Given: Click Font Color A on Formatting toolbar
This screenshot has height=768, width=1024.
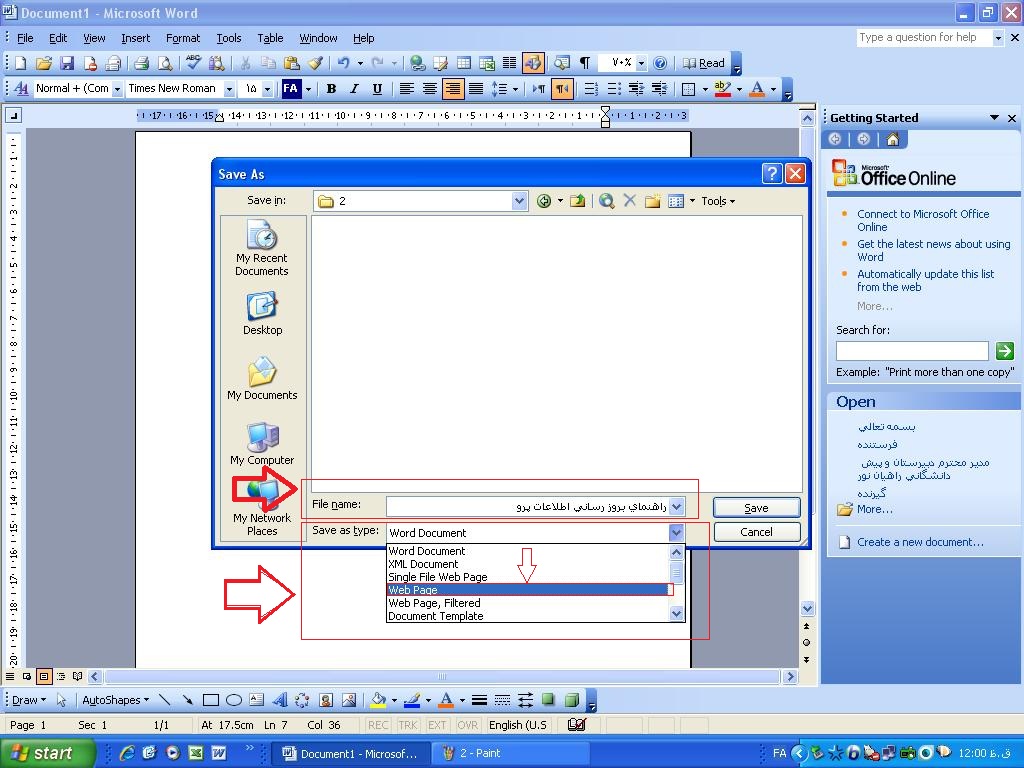Looking at the screenshot, I should 757,89.
